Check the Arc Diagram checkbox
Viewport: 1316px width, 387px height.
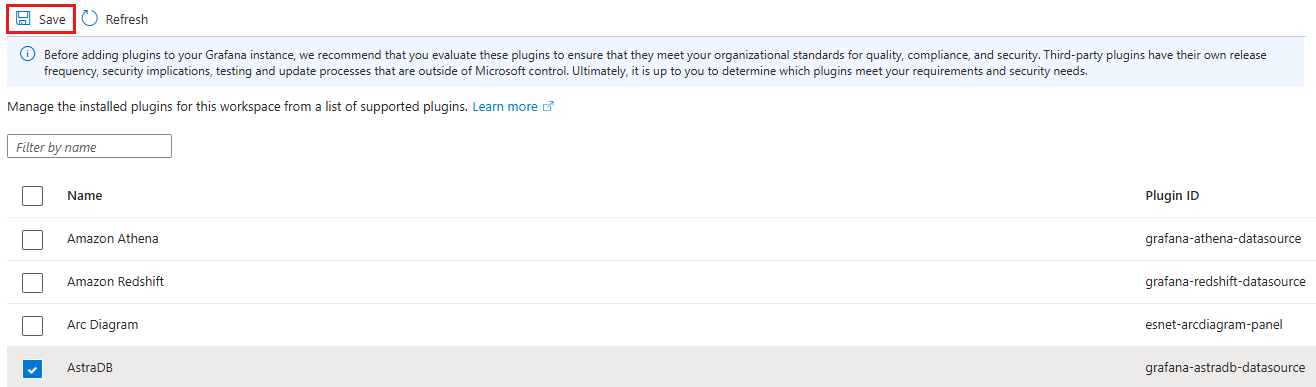tap(32, 325)
